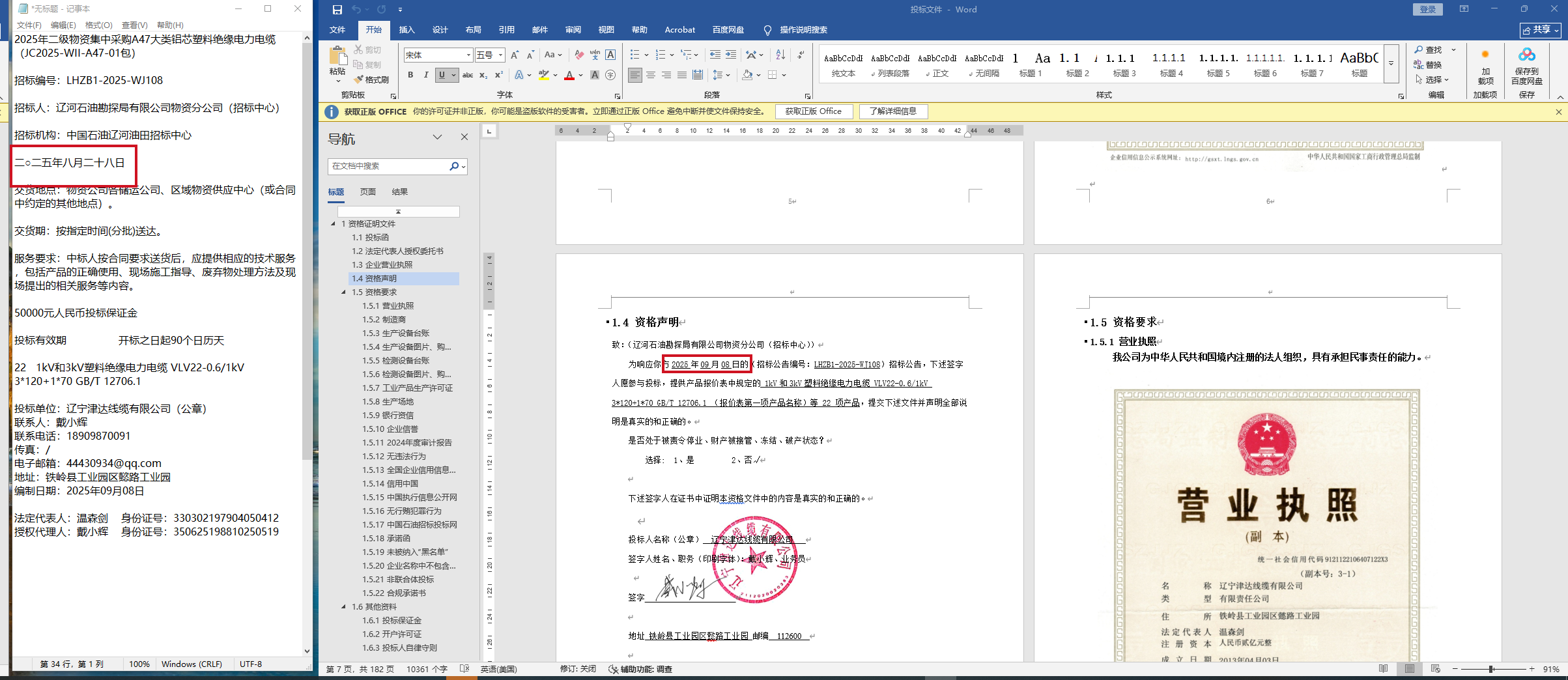Open the 插入 (Insert) ribbon tab
The width and height of the screenshot is (1568, 680).
406,30
